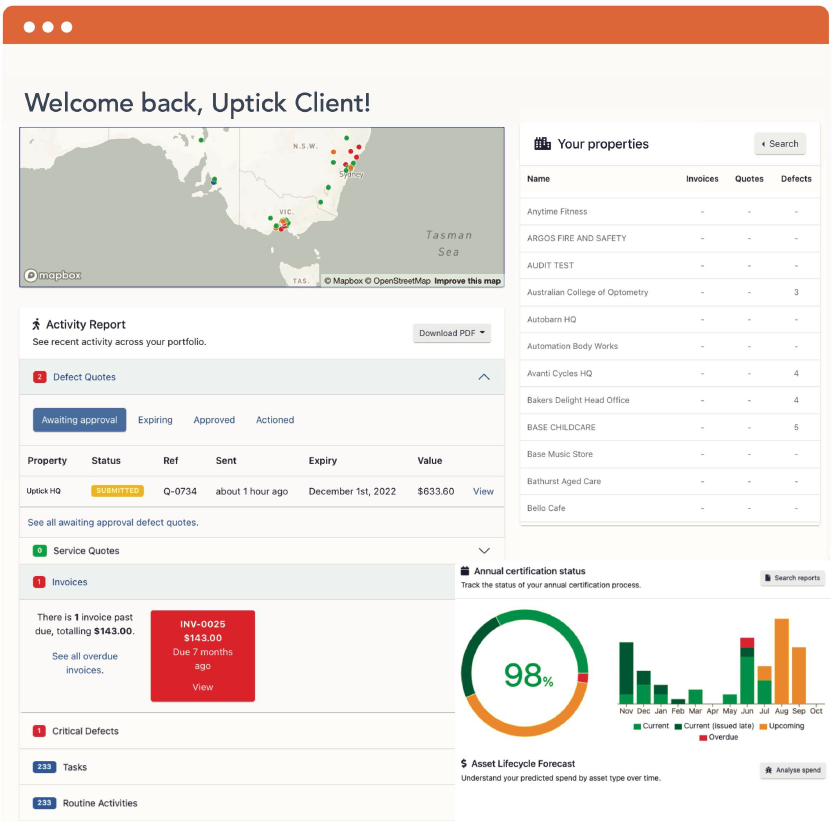Click the red 1 badge on Critical Defects

(39, 731)
